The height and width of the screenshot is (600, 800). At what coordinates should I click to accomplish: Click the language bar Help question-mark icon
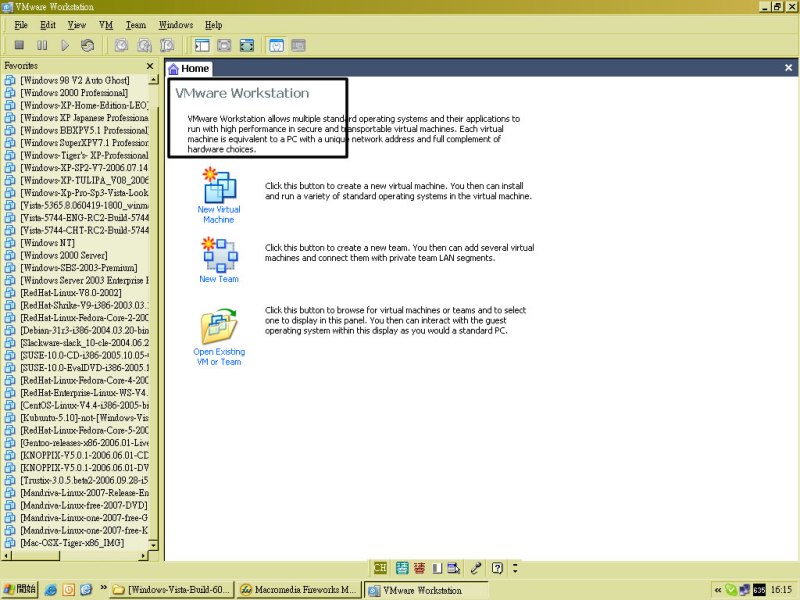pos(497,568)
